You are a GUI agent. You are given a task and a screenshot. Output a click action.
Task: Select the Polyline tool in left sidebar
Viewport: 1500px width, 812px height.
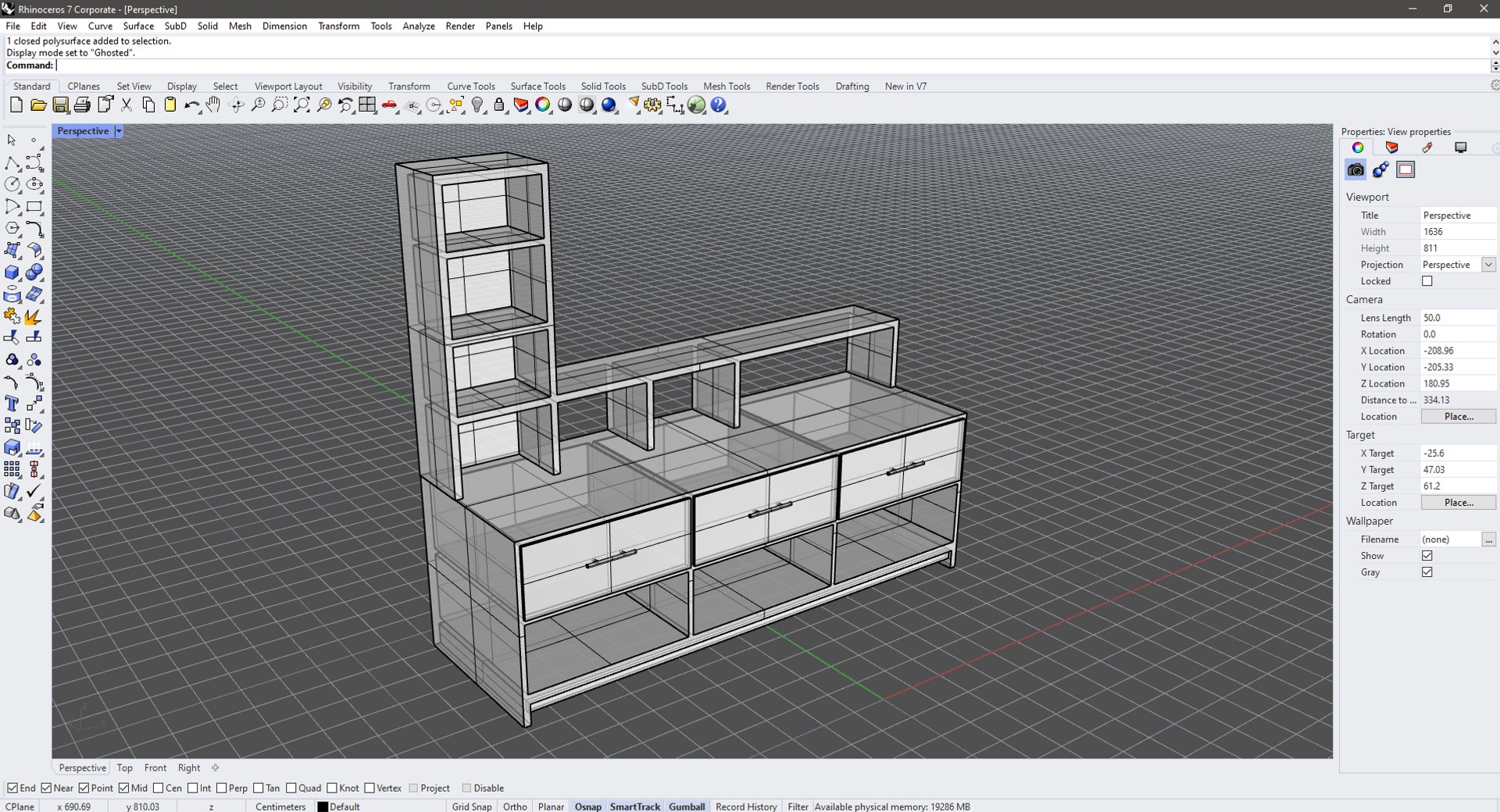coord(12,163)
